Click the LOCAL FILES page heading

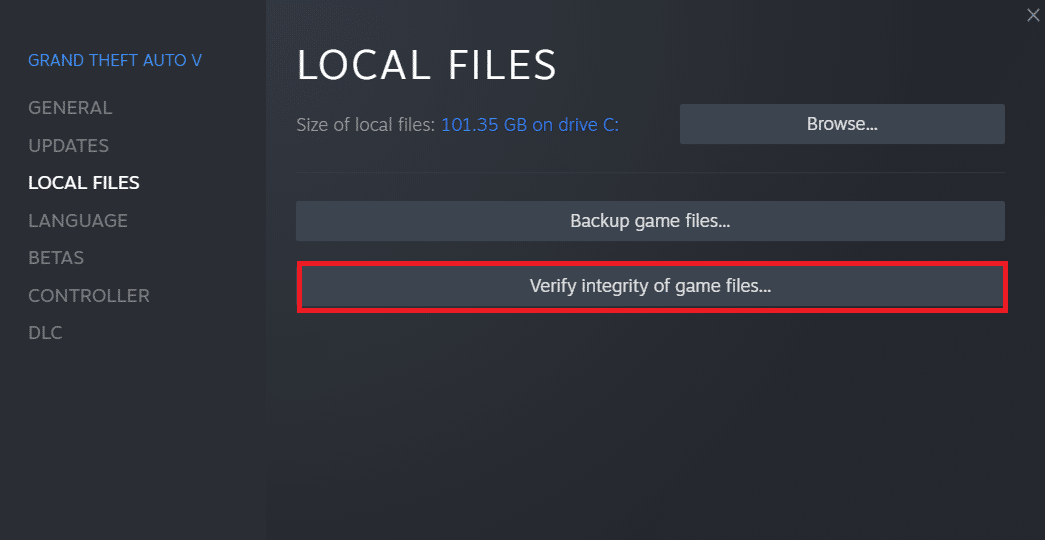point(427,65)
